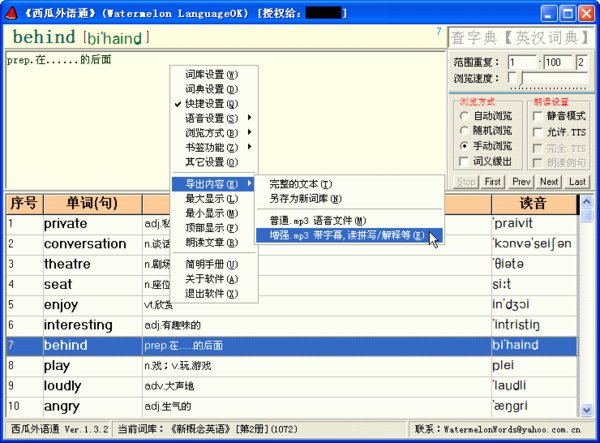Click the 查字典 dictionary search box
Screen dimensions: 600x443
520,37
